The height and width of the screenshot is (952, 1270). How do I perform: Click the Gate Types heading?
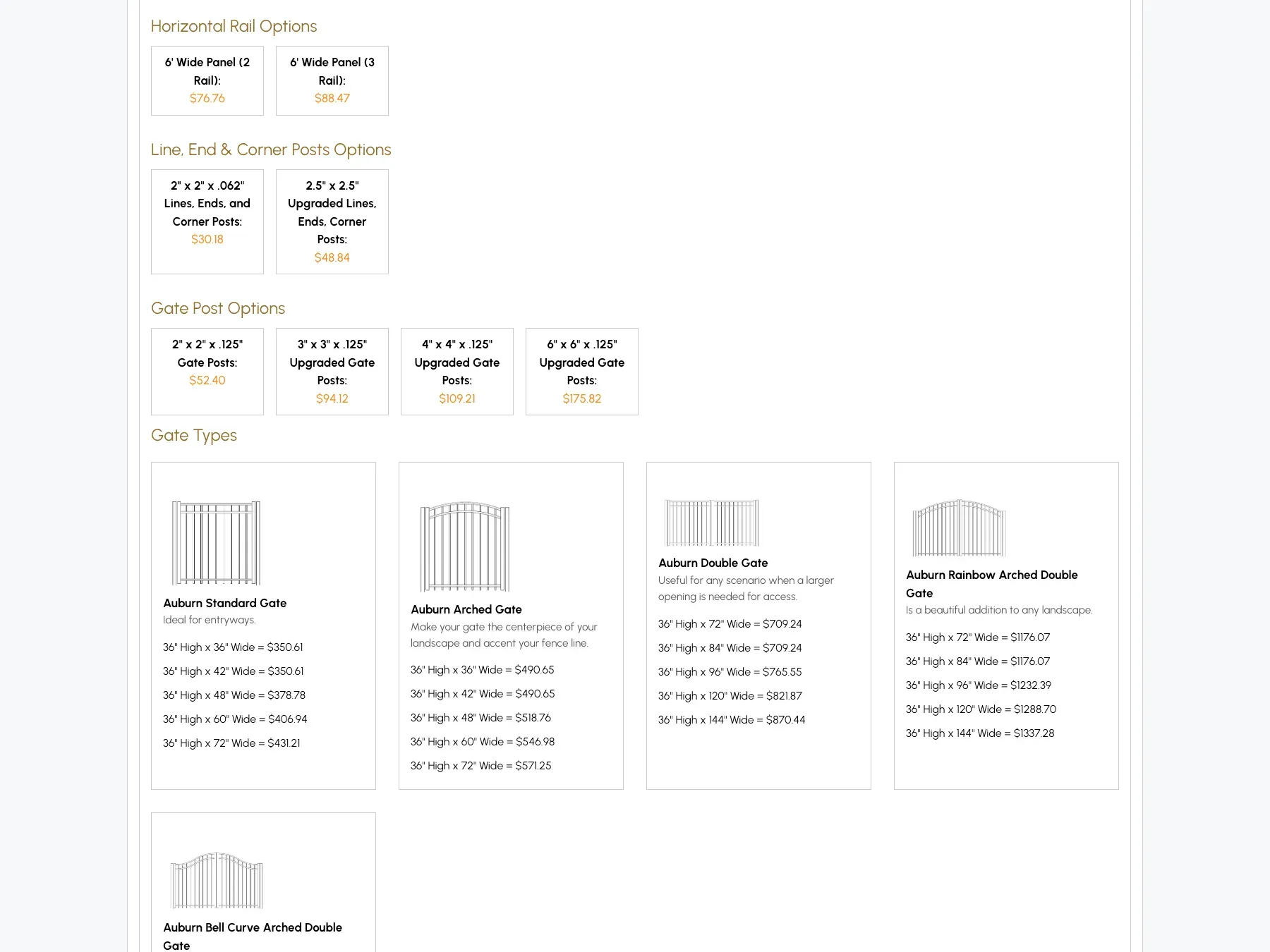[194, 435]
